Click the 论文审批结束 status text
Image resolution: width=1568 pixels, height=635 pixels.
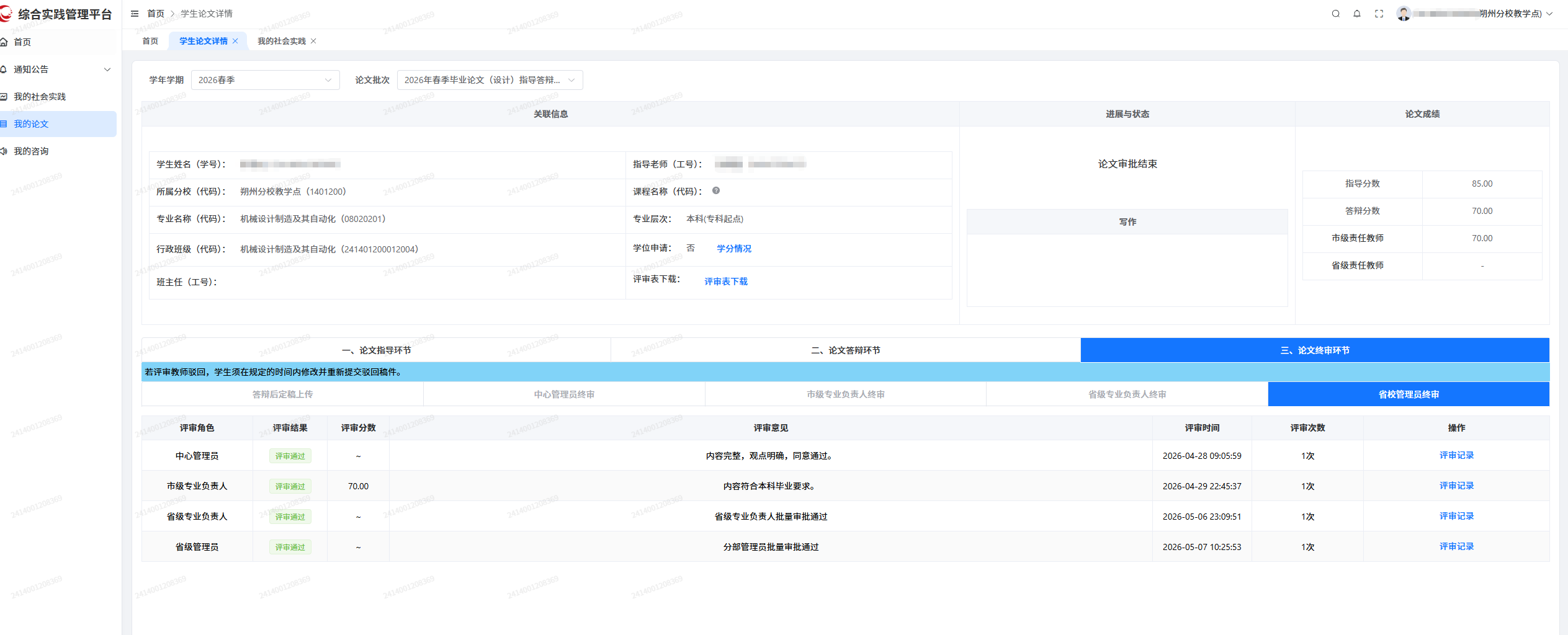1127,164
